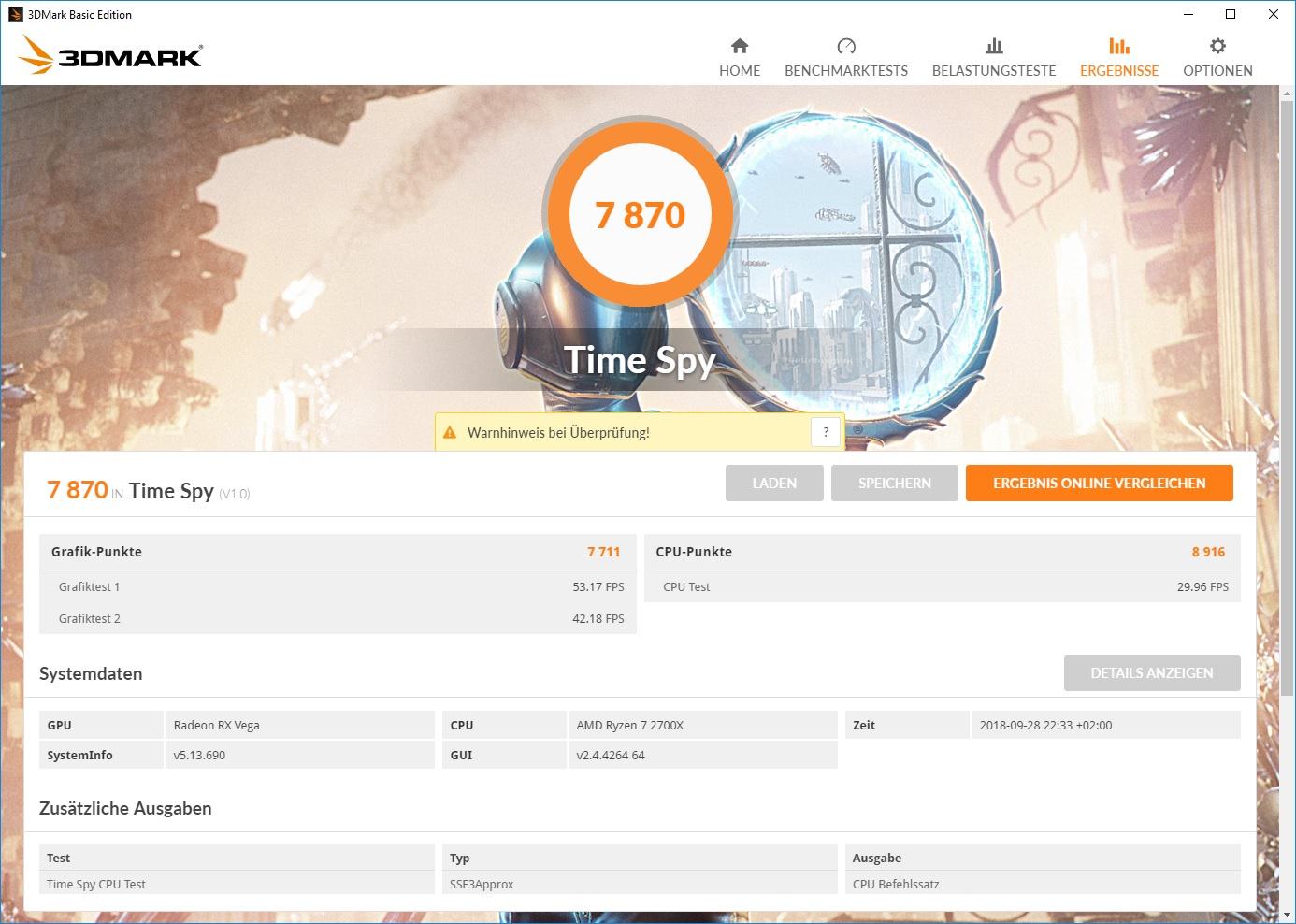Click the CPU-Punkte value 8 916
This screenshot has height=924, width=1296.
point(1208,552)
